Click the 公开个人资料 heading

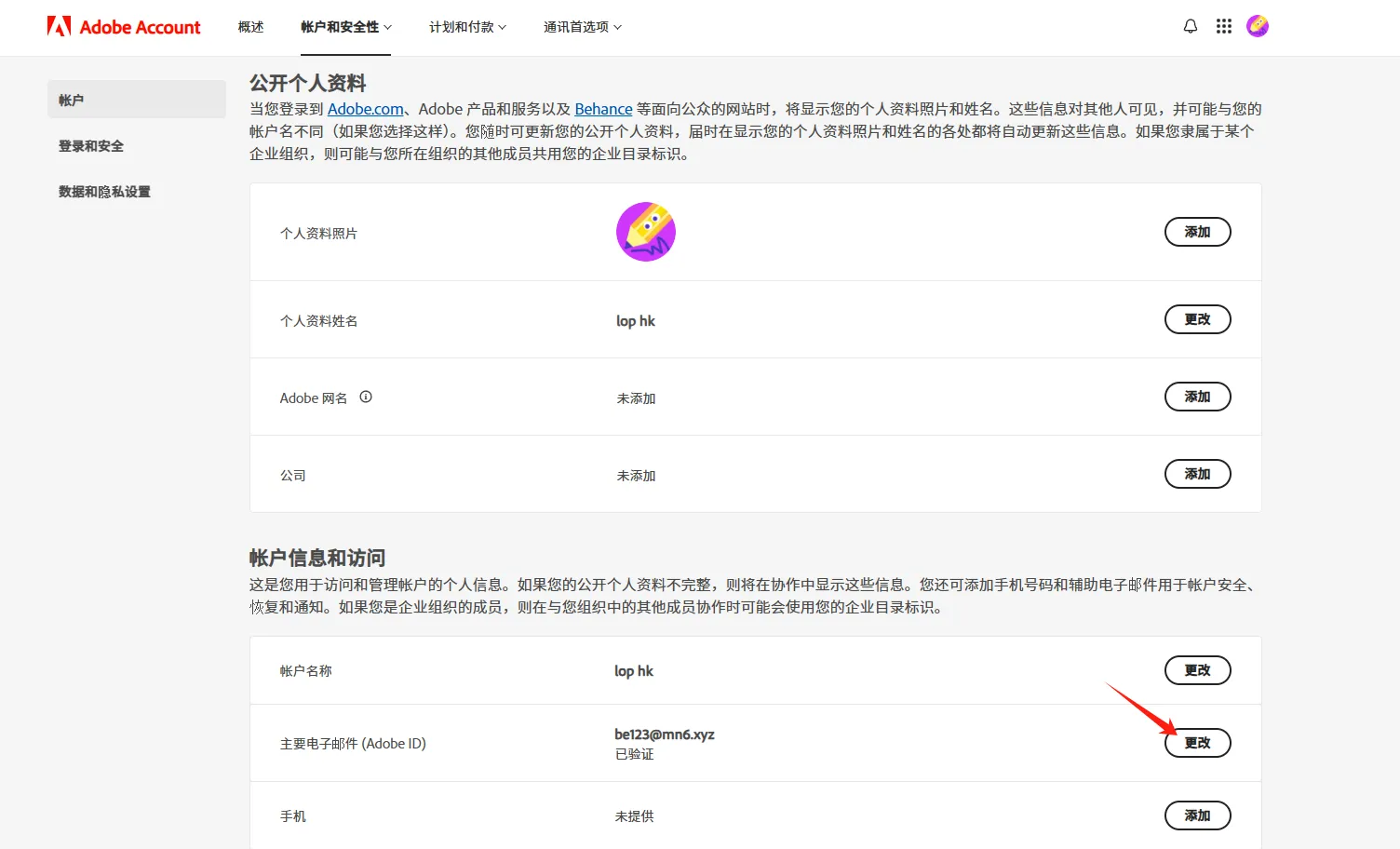click(x=308, y=83)
